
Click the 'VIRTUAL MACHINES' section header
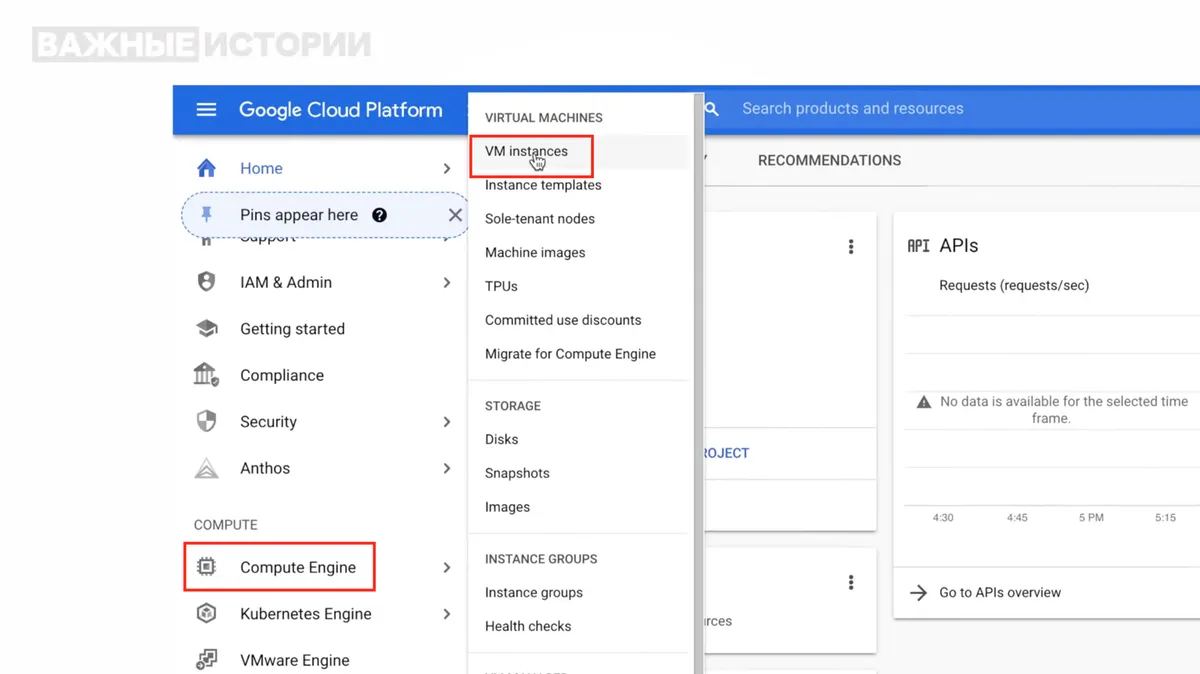pyautogui.click(x=544, y=118)
